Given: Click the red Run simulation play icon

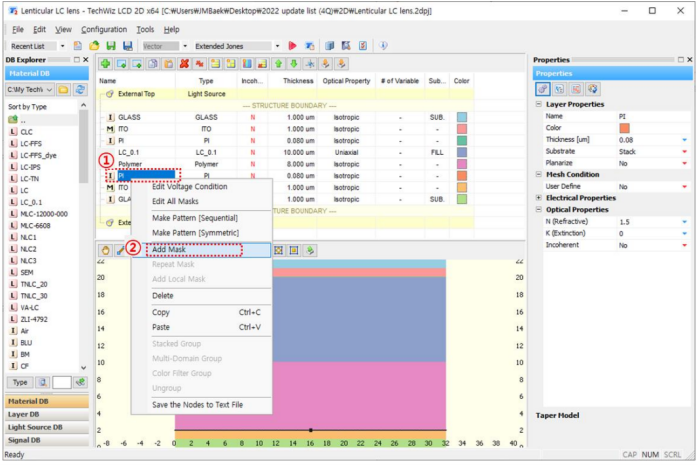Looking at the screenshot, I should 293,46.
